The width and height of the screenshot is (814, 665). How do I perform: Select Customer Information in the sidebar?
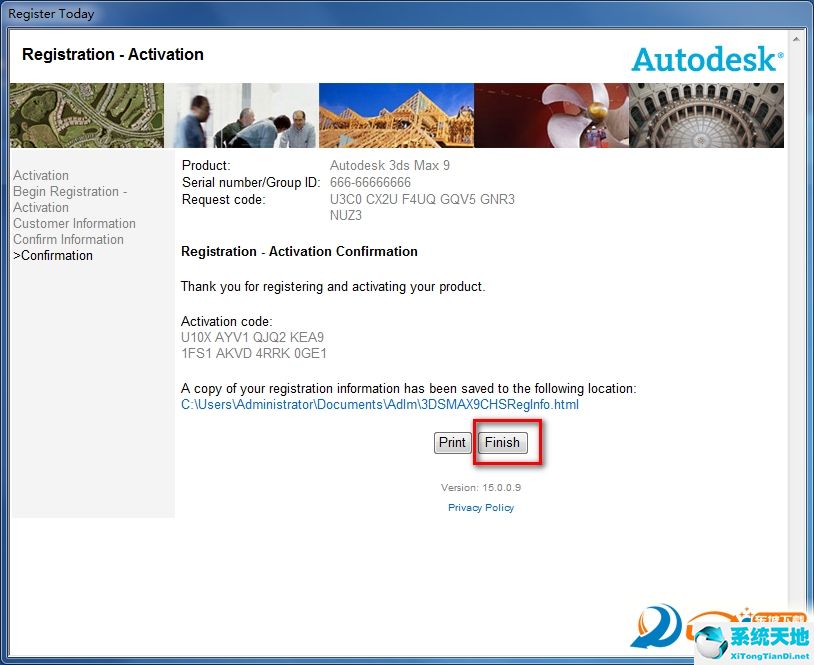[74, 223]
